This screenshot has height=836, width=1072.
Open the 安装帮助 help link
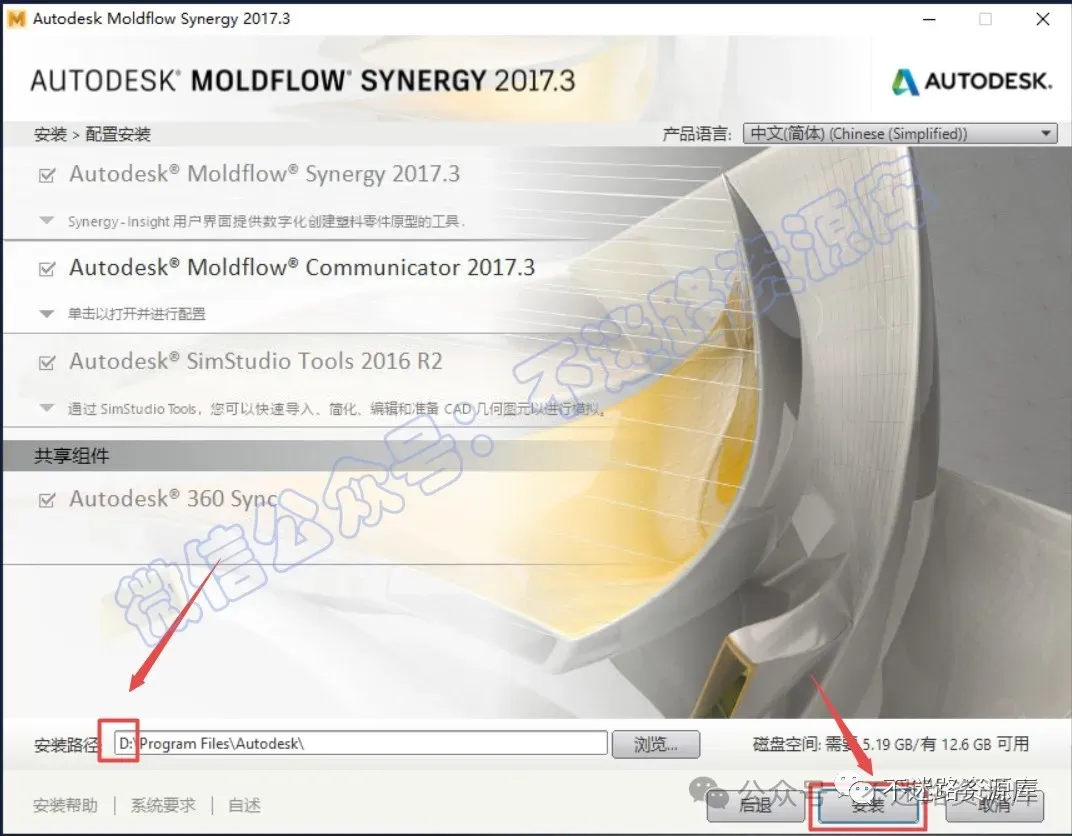click(66, 805)
